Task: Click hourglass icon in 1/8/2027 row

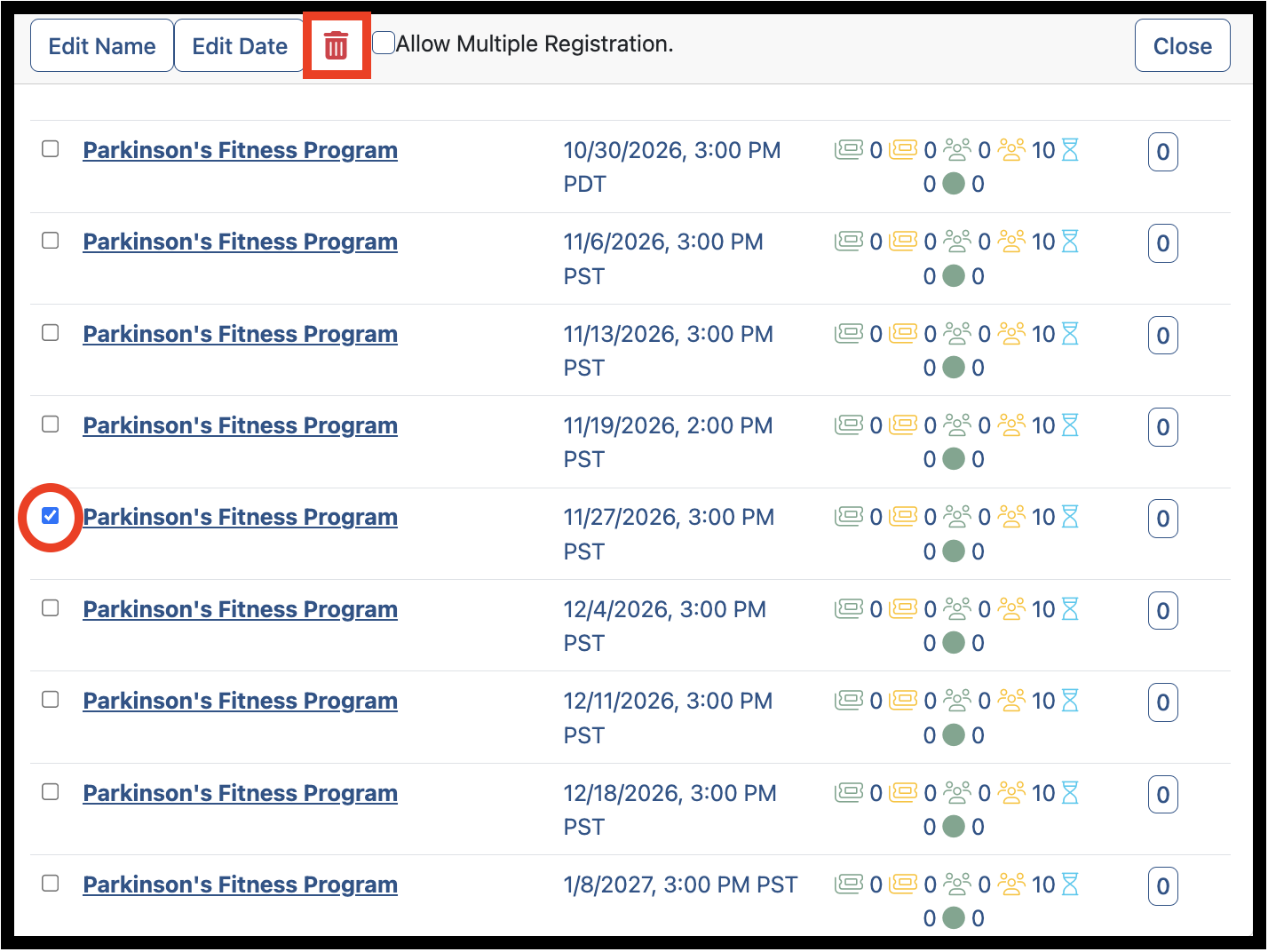Action: (x=1070, y=885)
